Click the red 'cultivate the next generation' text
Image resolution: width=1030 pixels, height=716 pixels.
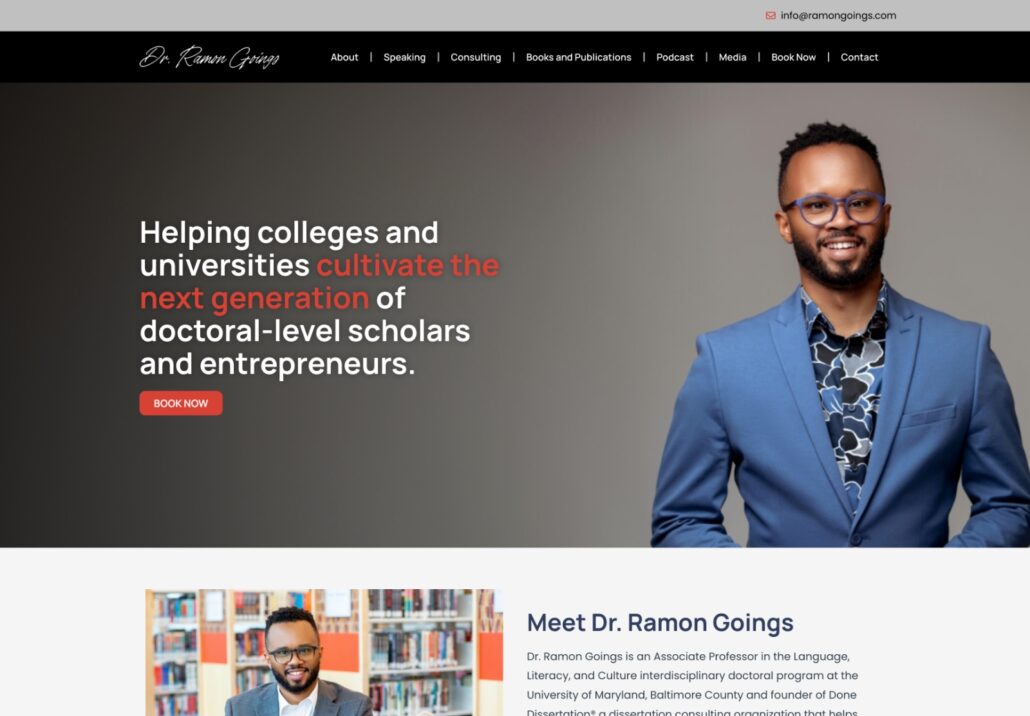pyautogui.click(x=319, y=282)
